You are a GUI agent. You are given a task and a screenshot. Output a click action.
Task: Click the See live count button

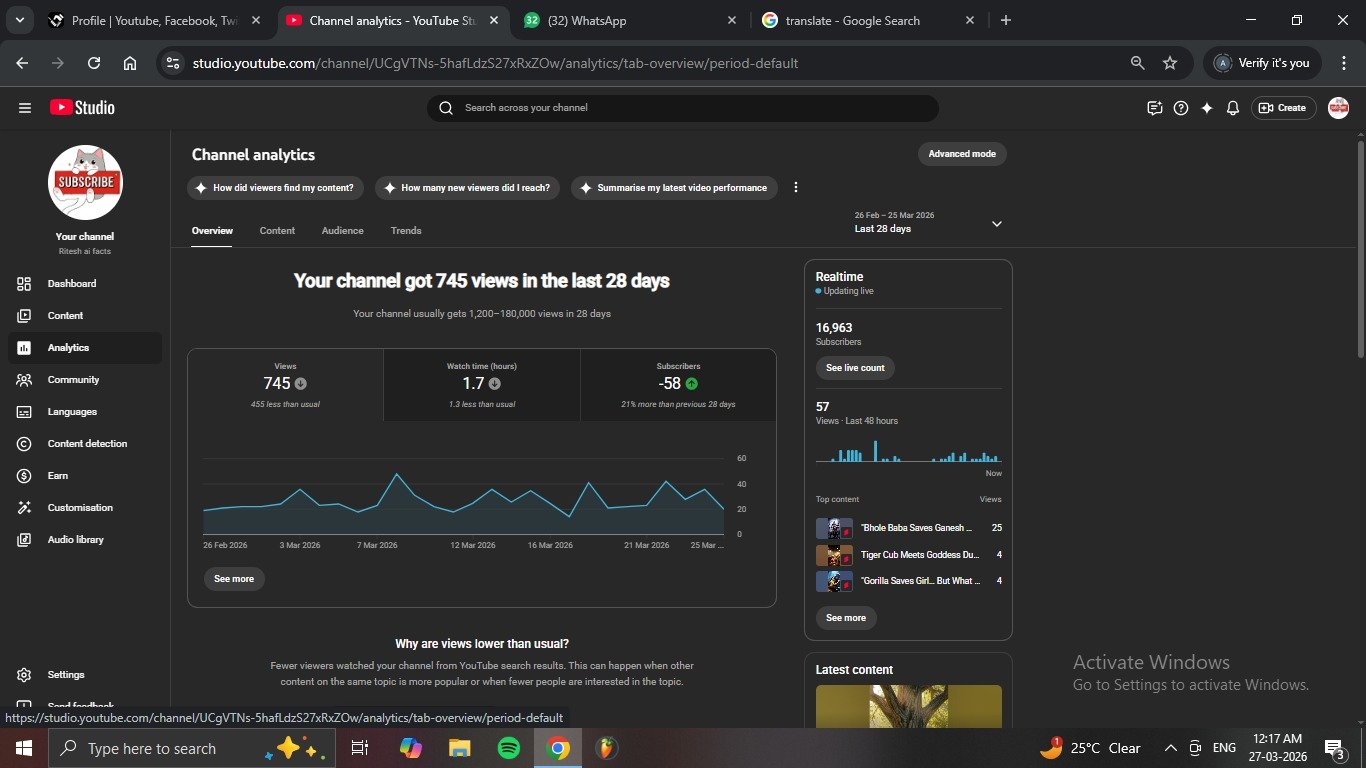855,368
